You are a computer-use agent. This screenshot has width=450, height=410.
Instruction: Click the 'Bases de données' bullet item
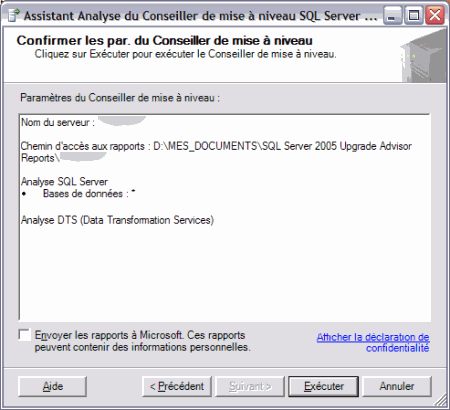point(78,193)
